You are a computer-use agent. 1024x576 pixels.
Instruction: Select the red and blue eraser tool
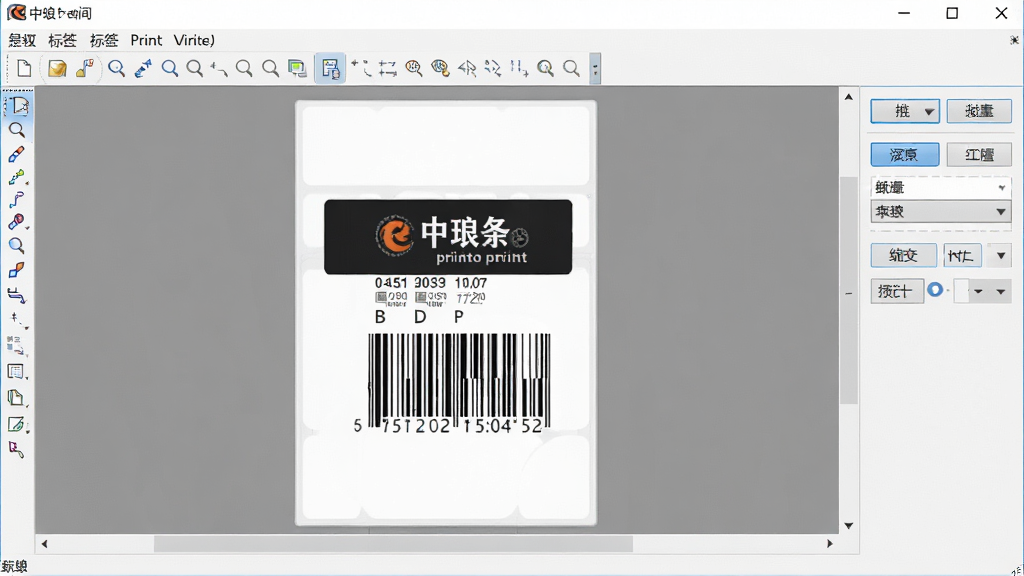(16, 154)
